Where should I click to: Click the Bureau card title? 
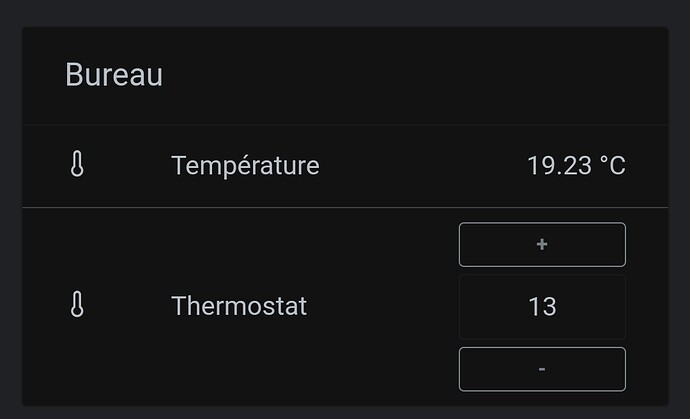click(114, 75)
